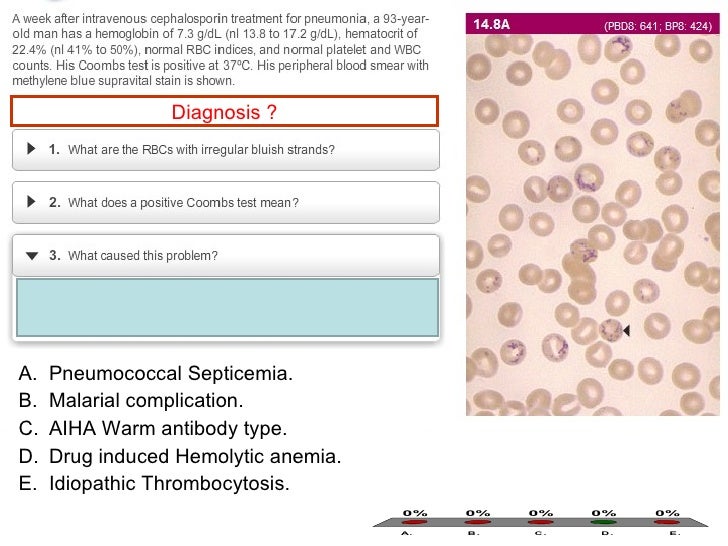Click the green poll indicator for D
This screenshot has width=728, height=546.
pos(604,522)
